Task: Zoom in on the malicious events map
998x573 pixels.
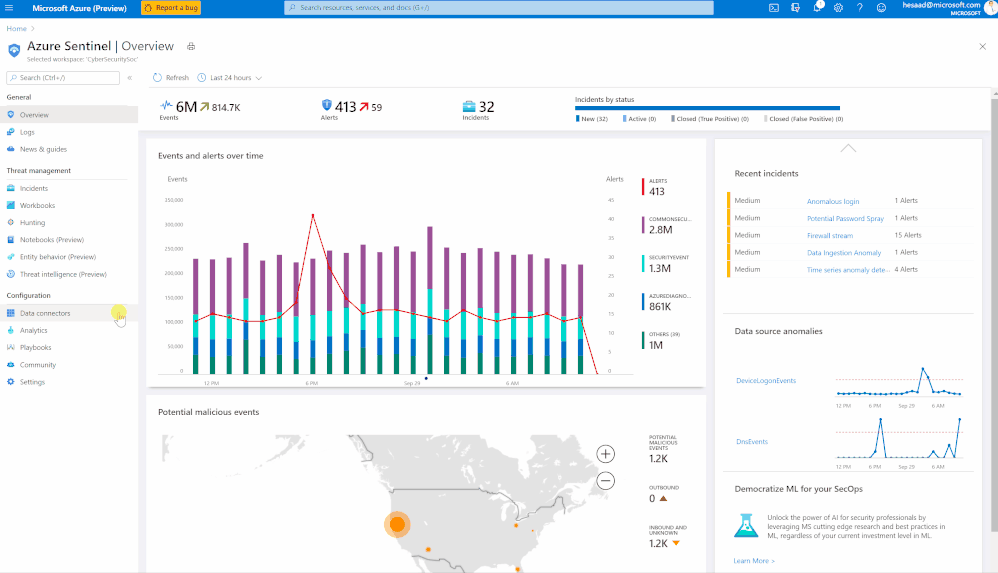Action: 605,454
